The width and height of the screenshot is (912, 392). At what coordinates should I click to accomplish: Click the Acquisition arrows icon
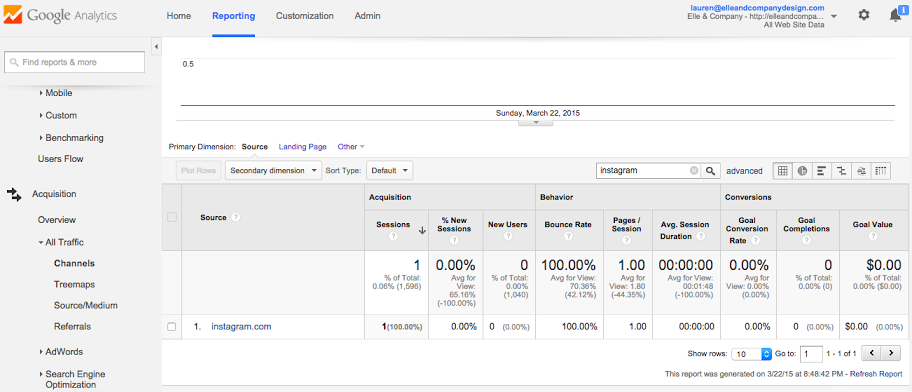pos(14,194)
